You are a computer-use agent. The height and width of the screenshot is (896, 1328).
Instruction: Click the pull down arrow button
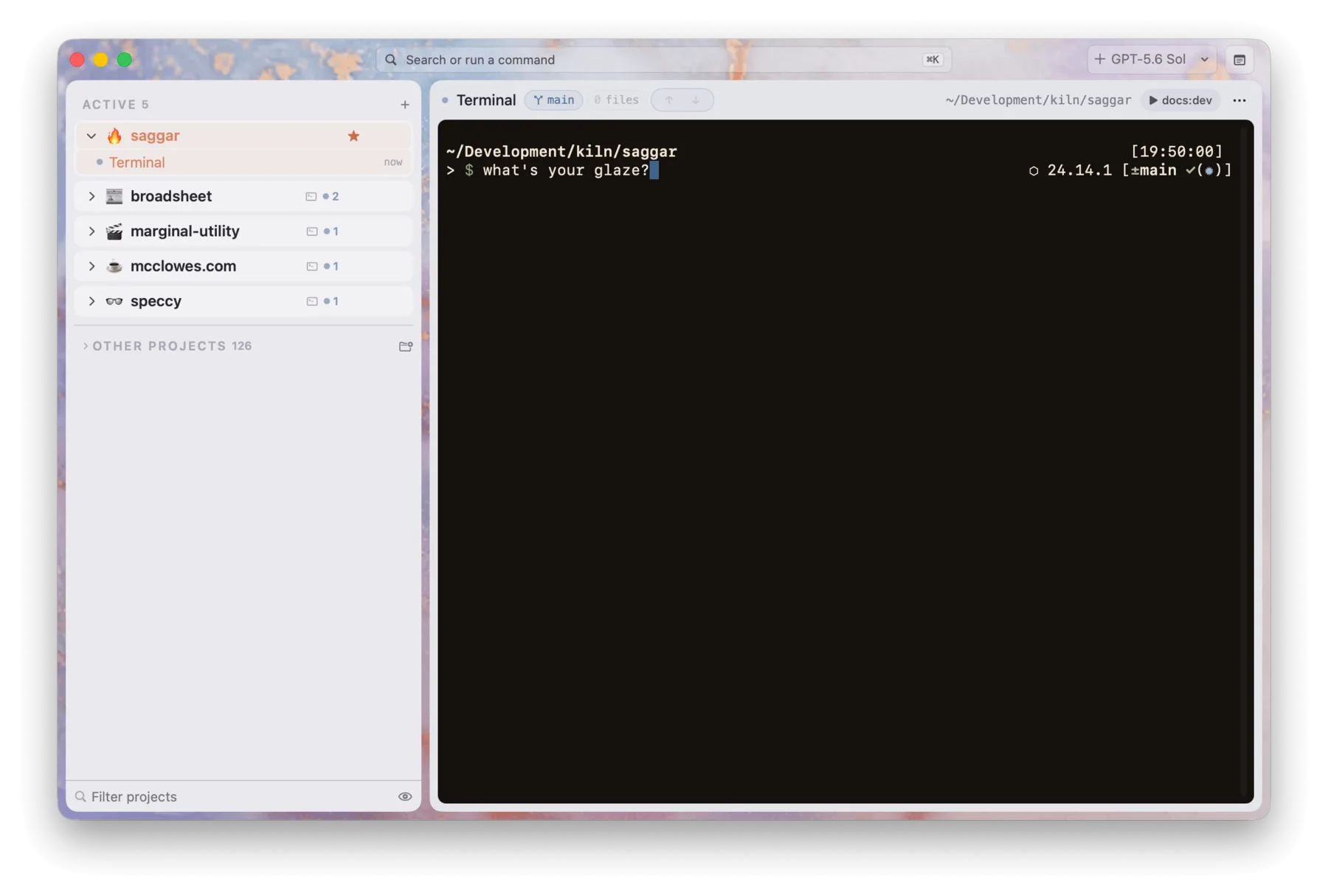(696, 100)
